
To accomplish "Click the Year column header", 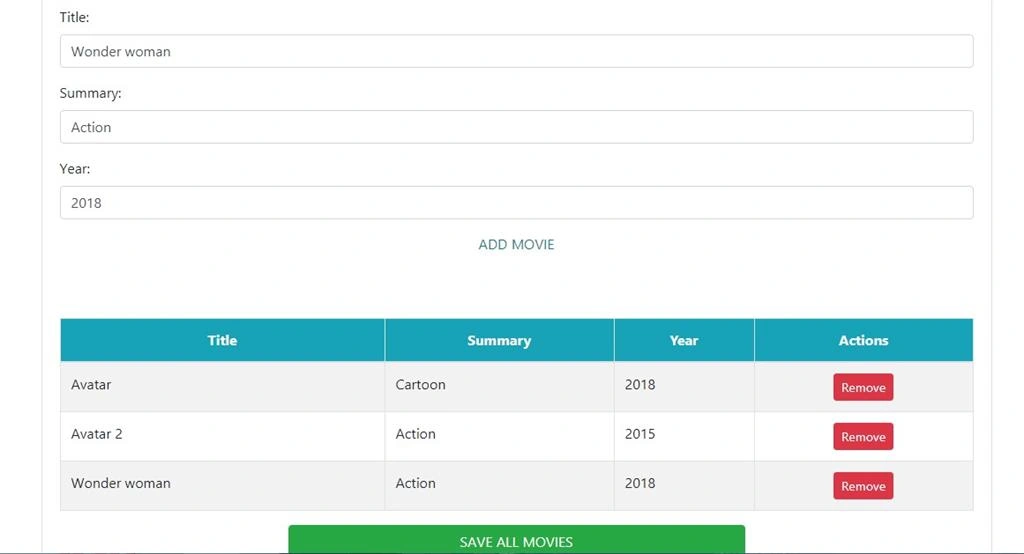I will 684,340.
